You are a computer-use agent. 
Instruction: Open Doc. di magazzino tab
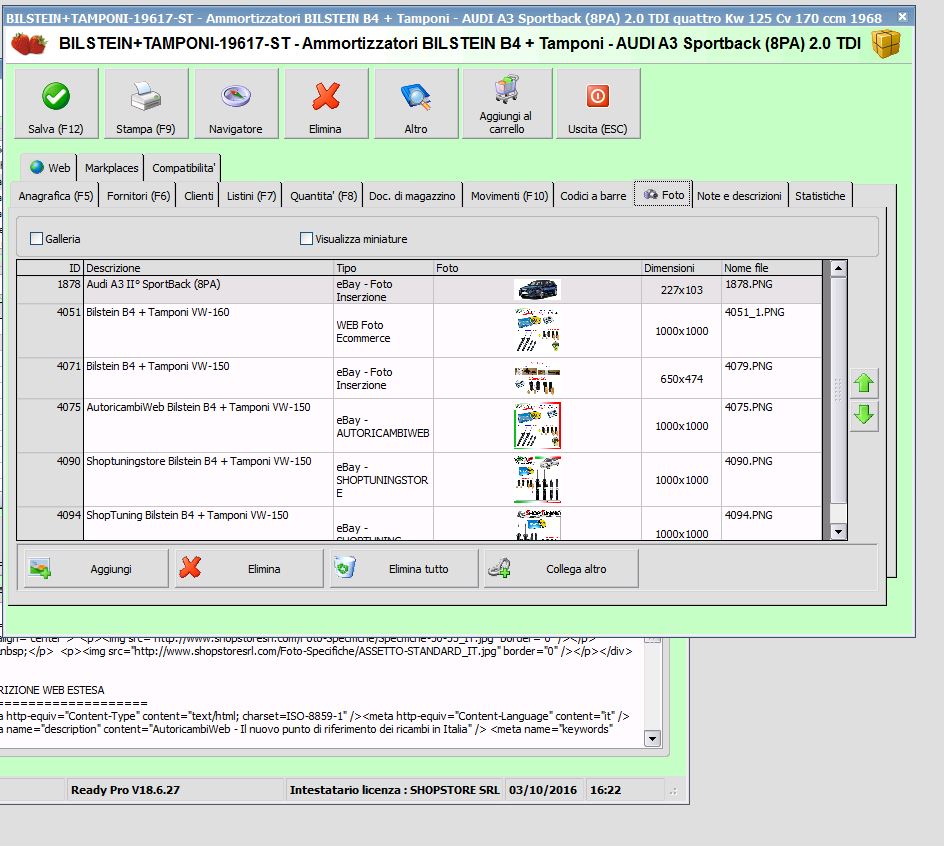(412, 196)
